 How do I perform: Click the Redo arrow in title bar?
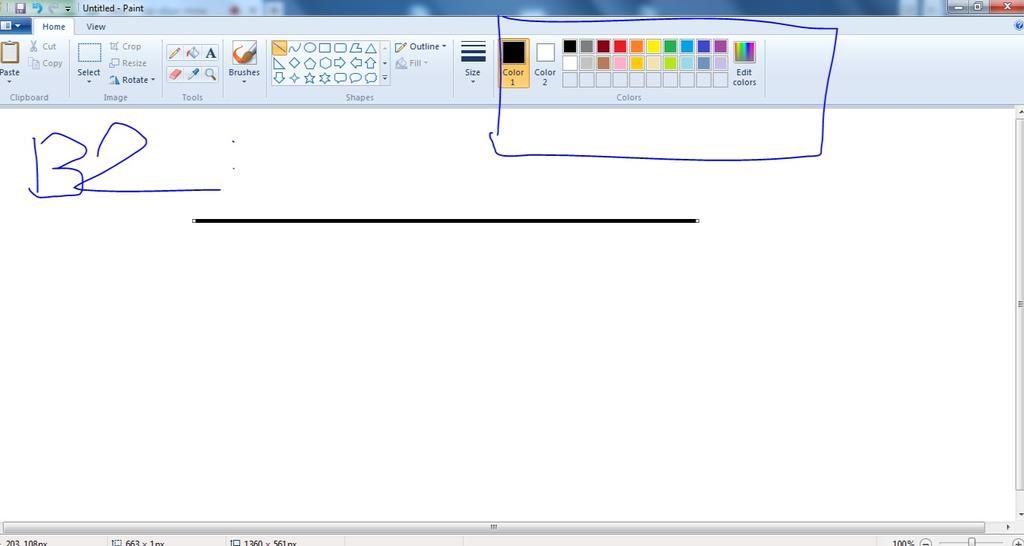[x=54, y=8]
